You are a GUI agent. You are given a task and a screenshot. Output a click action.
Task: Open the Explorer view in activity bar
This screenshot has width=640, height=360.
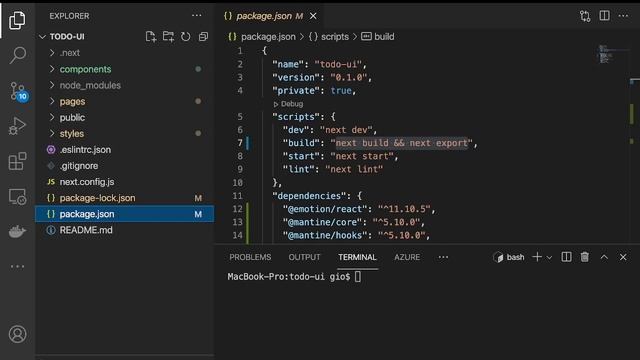(17, 20)
